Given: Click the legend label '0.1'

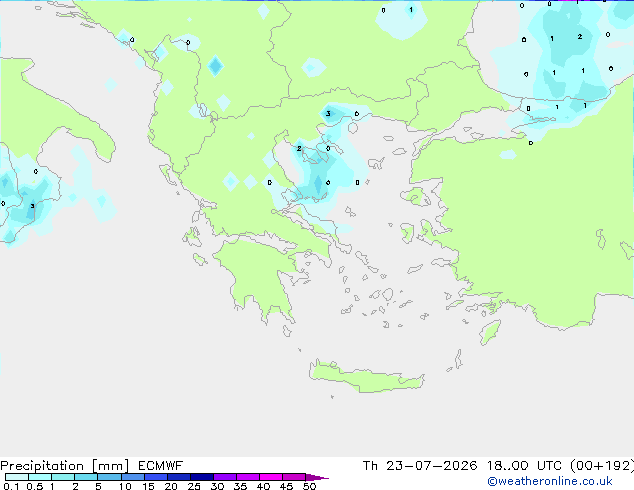Looking at the screenshot, I should pyautogui.click(x=11, y=486).
